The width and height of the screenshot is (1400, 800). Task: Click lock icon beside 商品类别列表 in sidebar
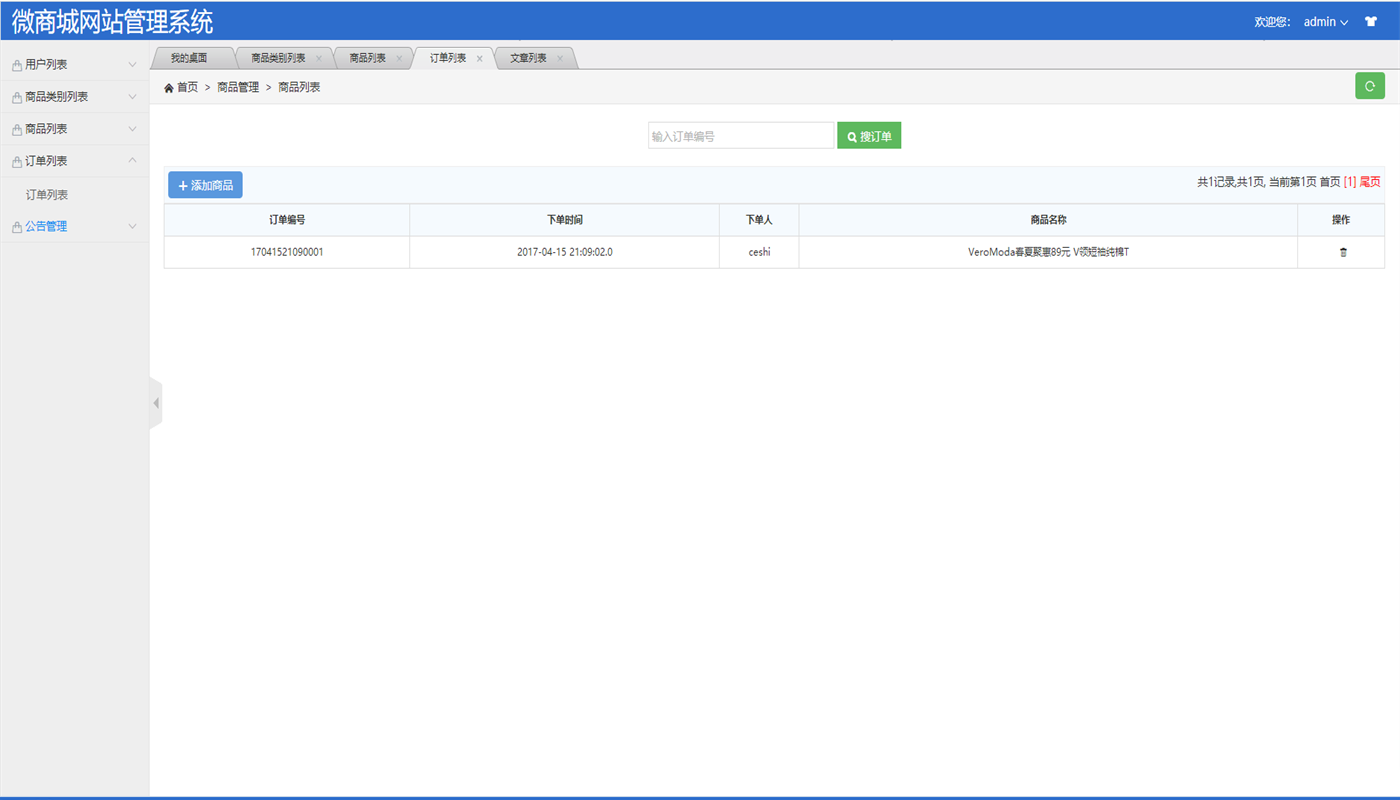[x=17, y=97]
